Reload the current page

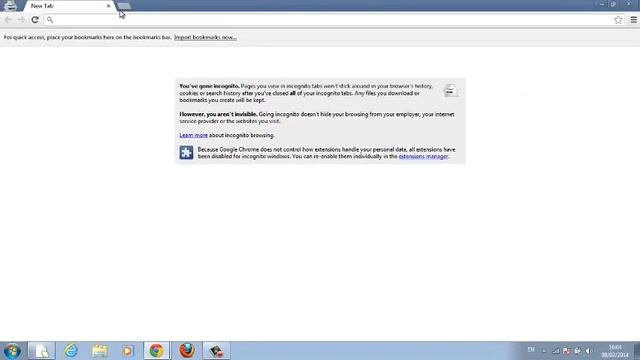(35, 20)
